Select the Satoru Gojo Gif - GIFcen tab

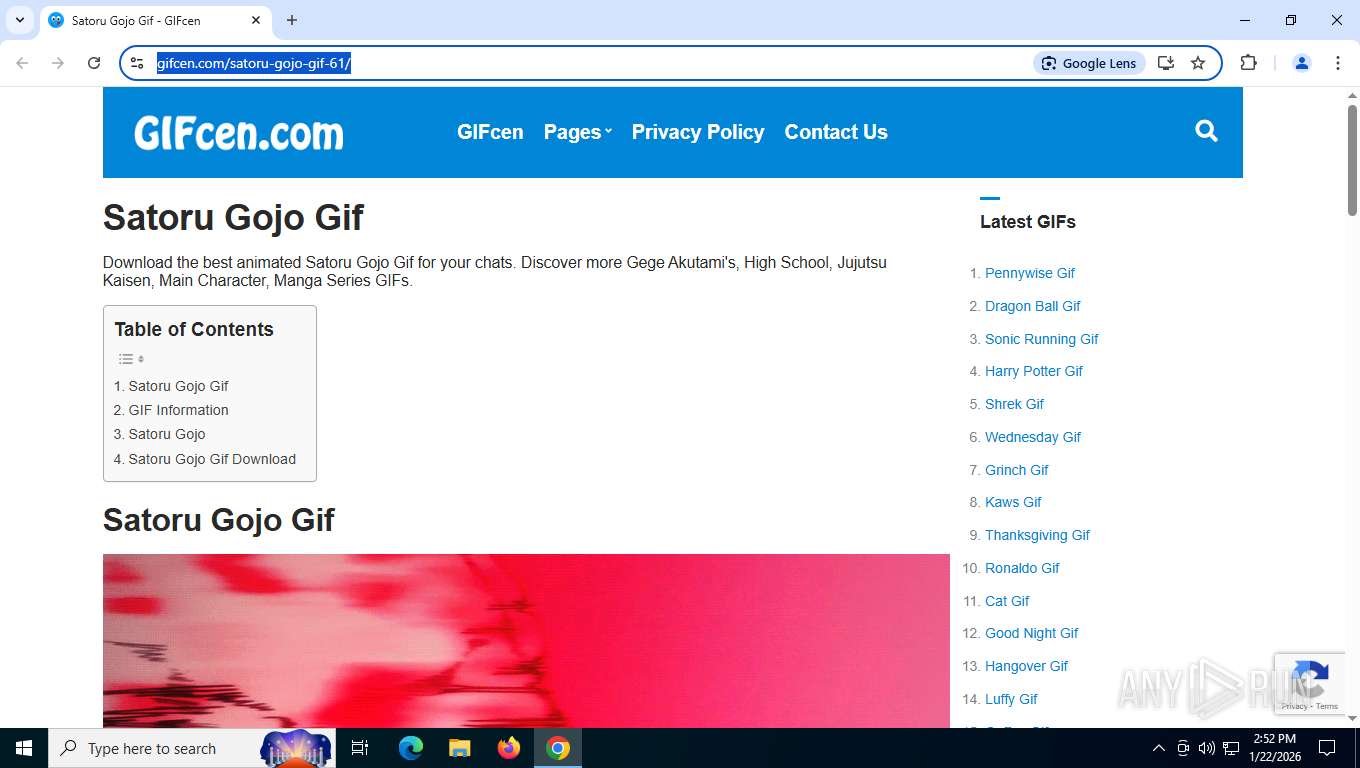tap(155, 21)
